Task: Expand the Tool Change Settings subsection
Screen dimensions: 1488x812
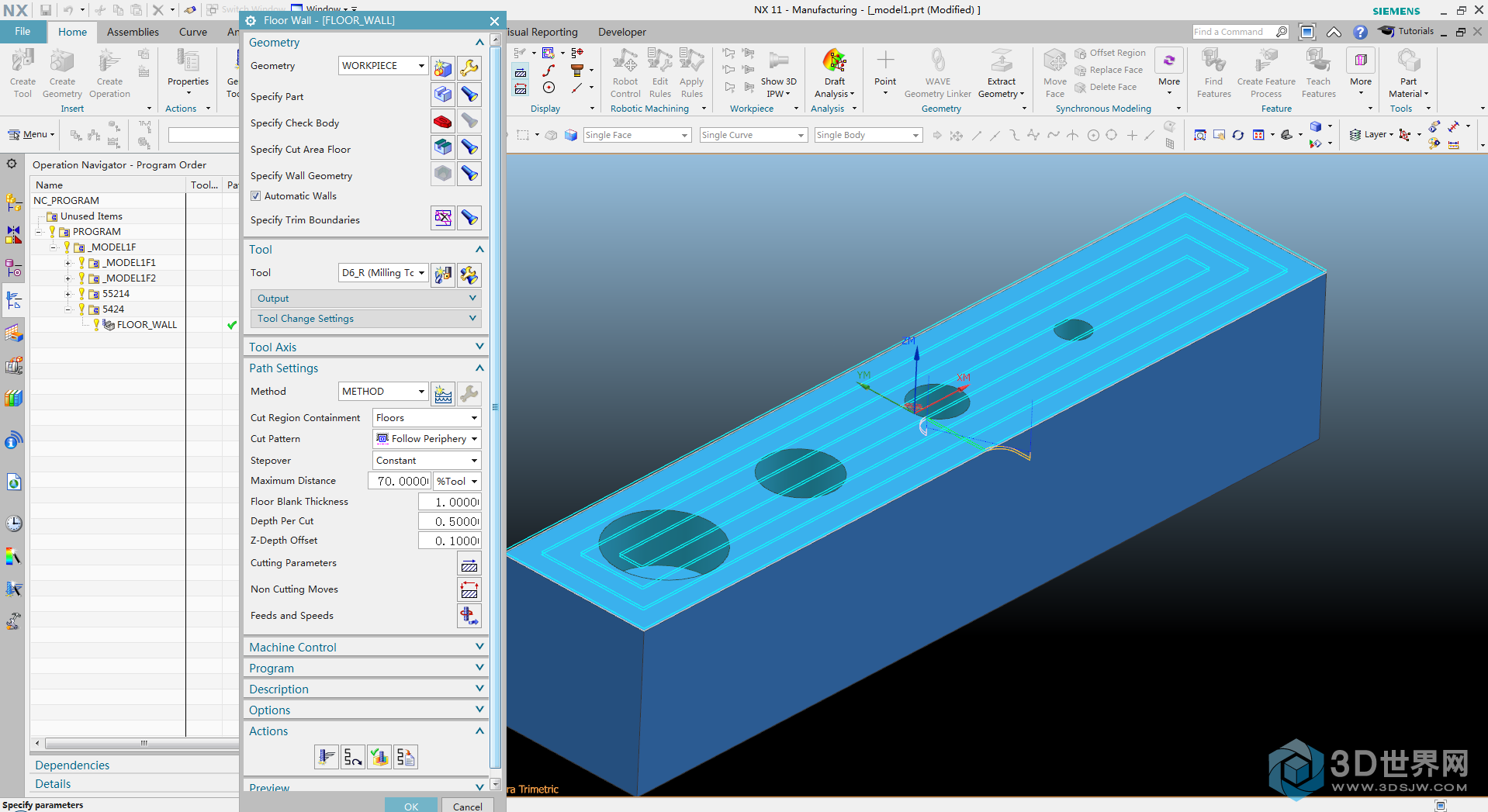Action: 365,319
